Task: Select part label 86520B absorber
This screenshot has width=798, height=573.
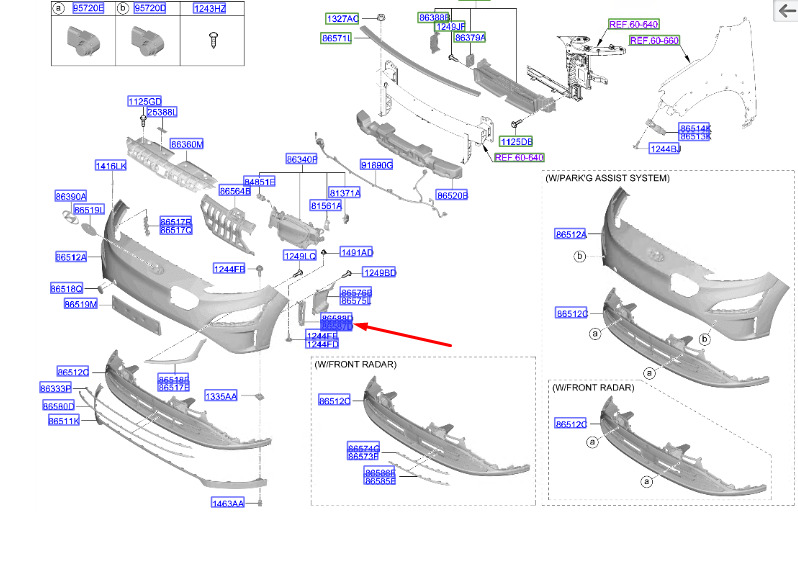Action: [452, 195]
